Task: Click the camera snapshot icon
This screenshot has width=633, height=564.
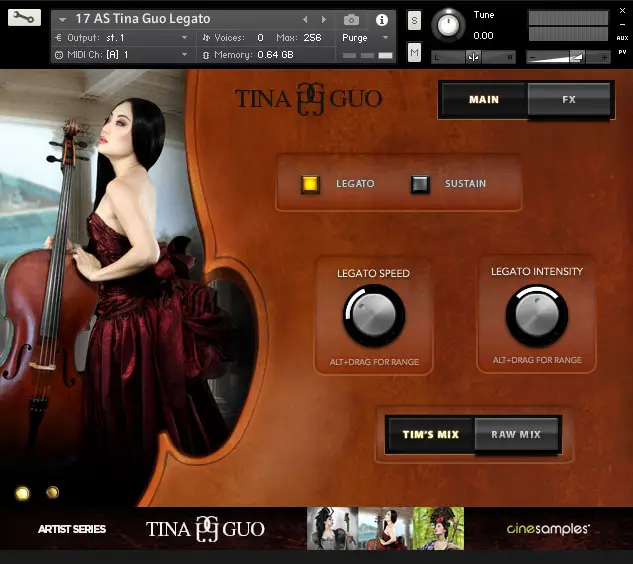Action: pos(351,19)
